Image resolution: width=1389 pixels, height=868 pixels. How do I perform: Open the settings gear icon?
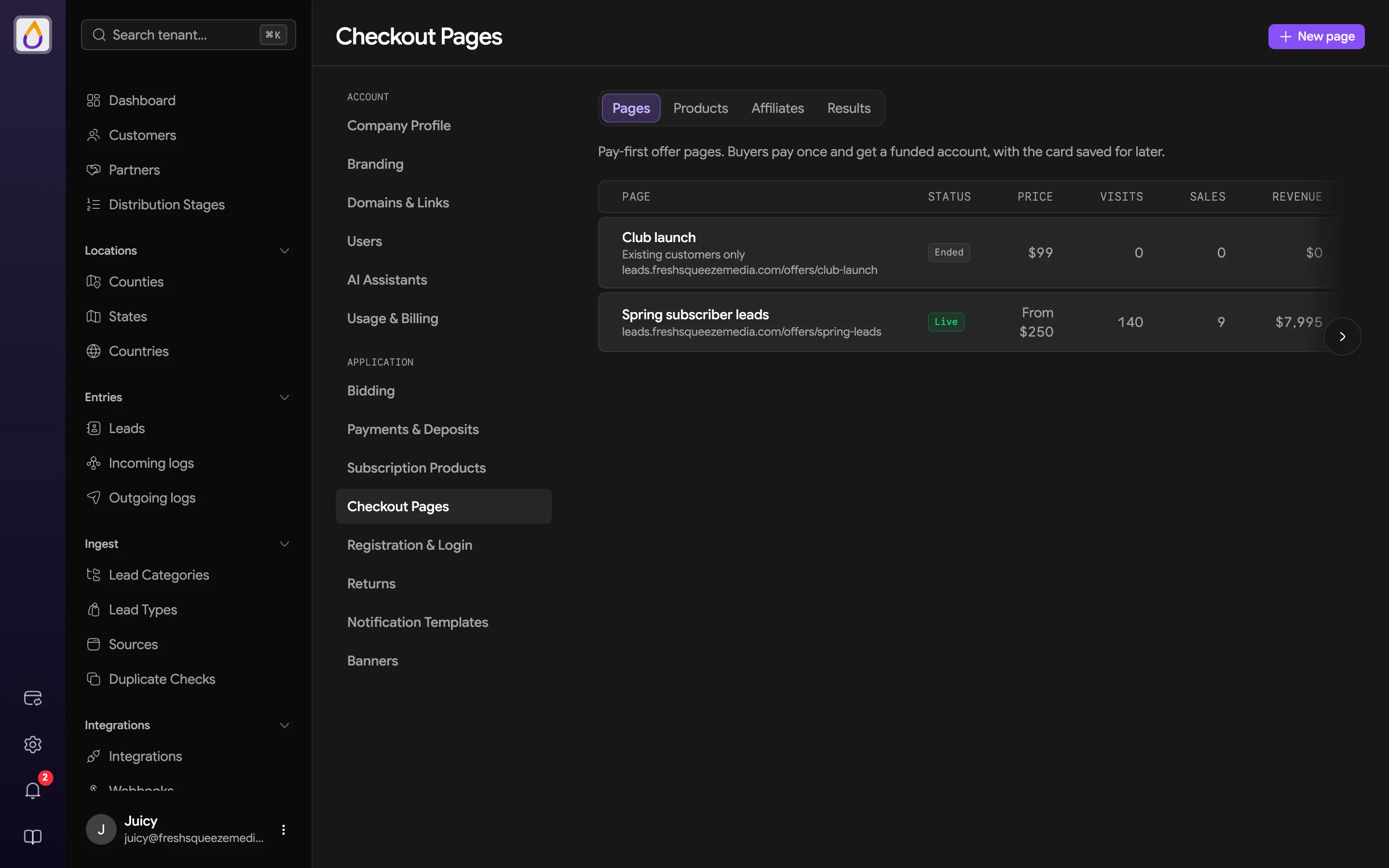click(x=33, y=745)
